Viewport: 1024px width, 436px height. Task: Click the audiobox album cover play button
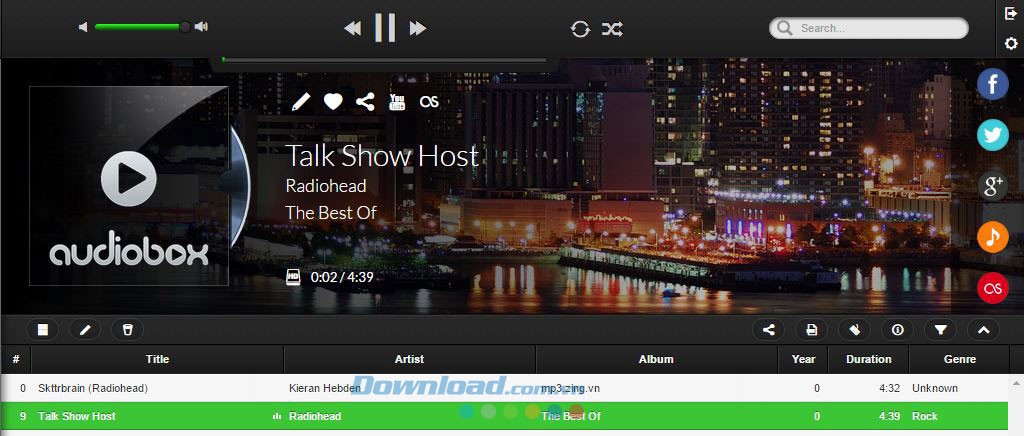click(129, 178)
